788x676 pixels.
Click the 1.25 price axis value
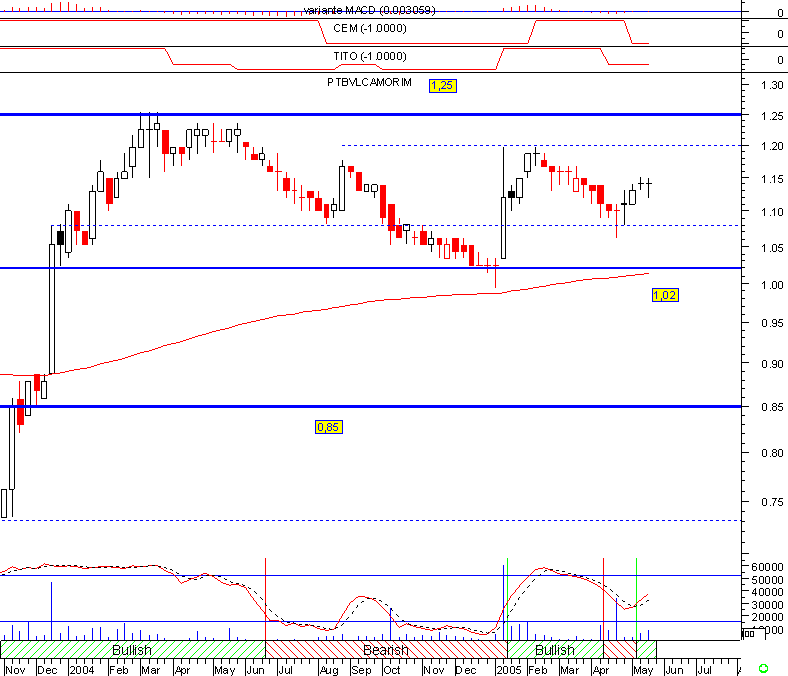click(x=772, y=116)
